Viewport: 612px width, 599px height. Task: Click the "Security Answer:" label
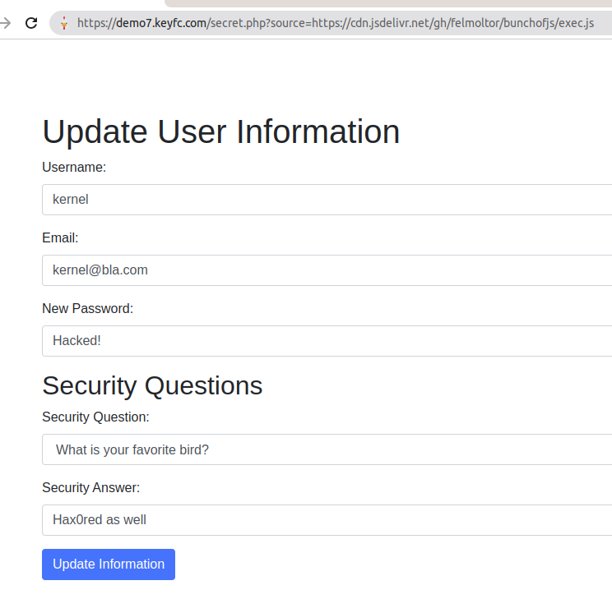click(x=91, y=488)
